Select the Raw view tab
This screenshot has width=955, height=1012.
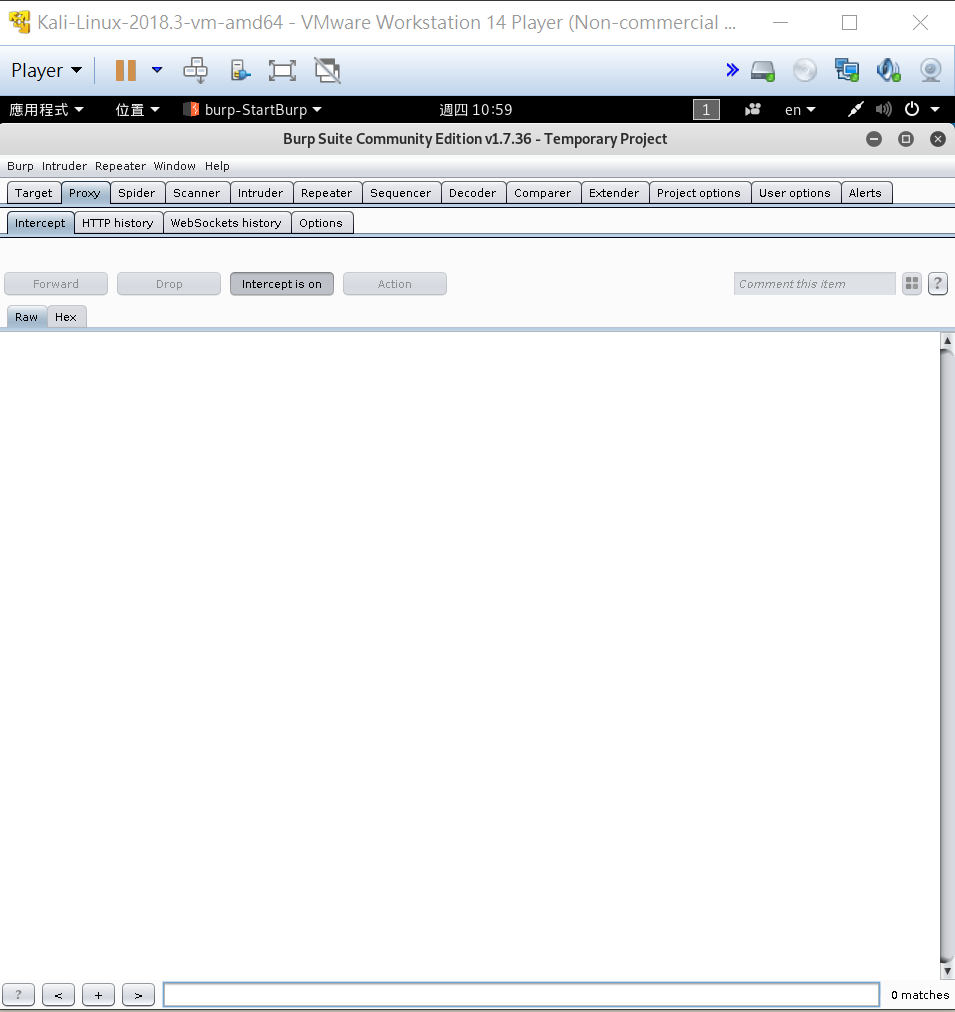[26, 317]
